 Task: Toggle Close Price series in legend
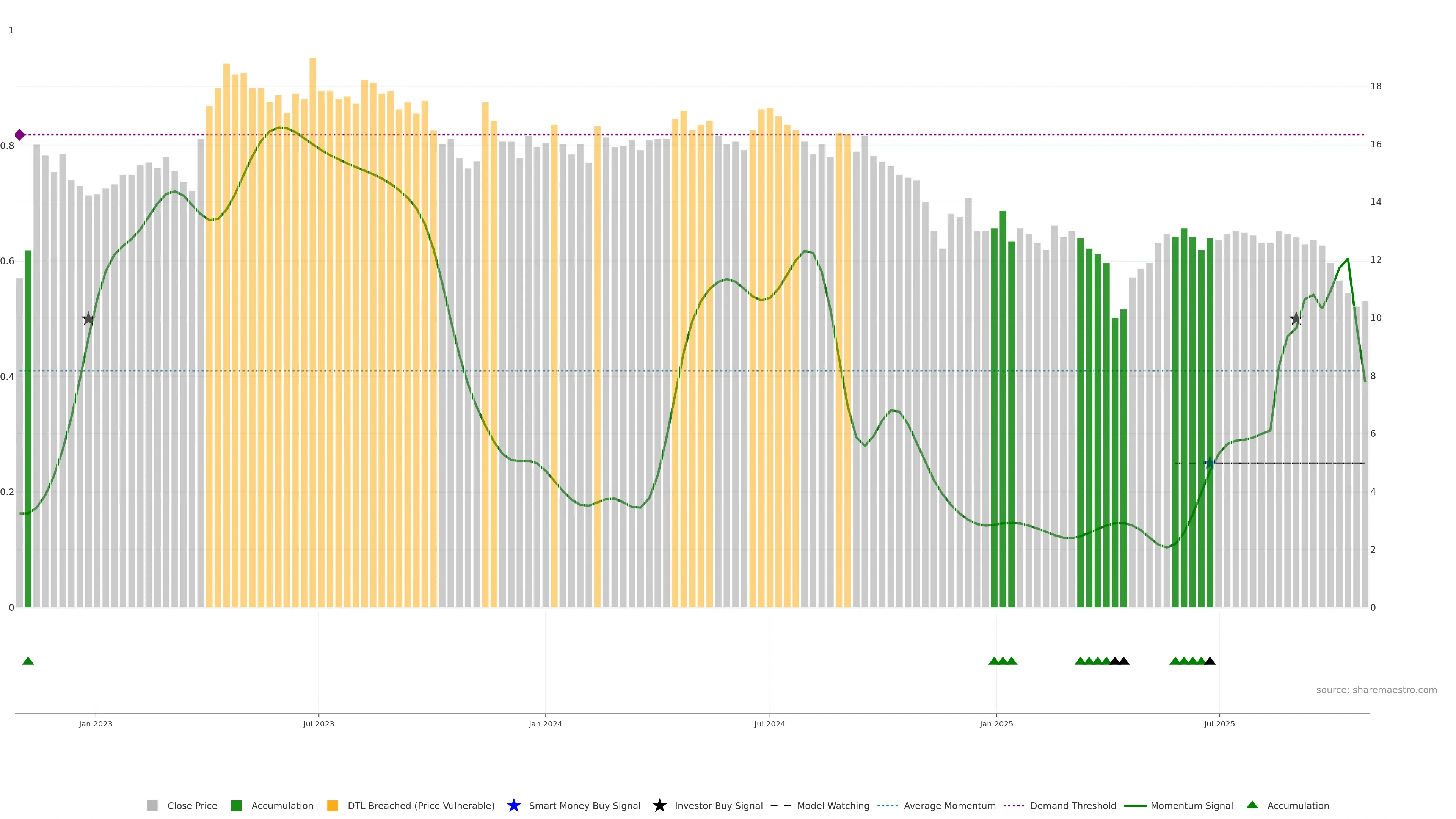[x=191, y=805]
